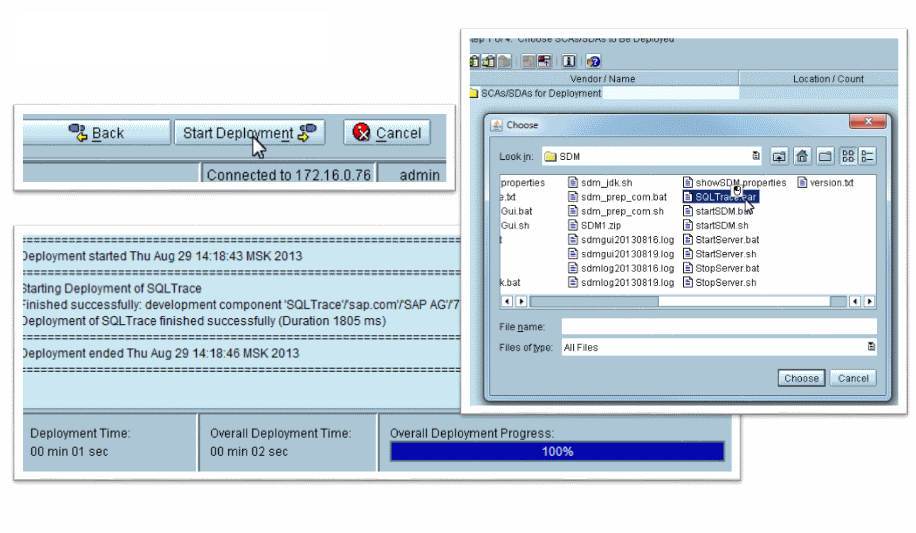Viewport: 916px width, 533px height.
Task: Select file StopServer.sh
Action: coord(720,282)
